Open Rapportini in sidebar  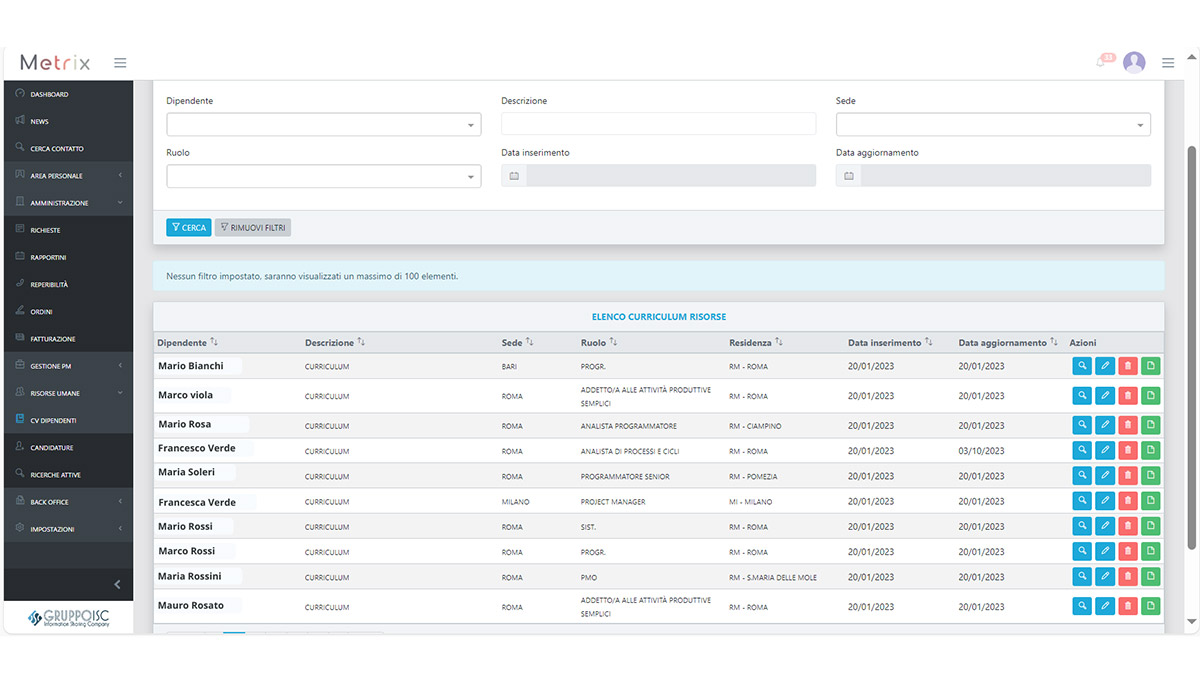click(68, 257)
